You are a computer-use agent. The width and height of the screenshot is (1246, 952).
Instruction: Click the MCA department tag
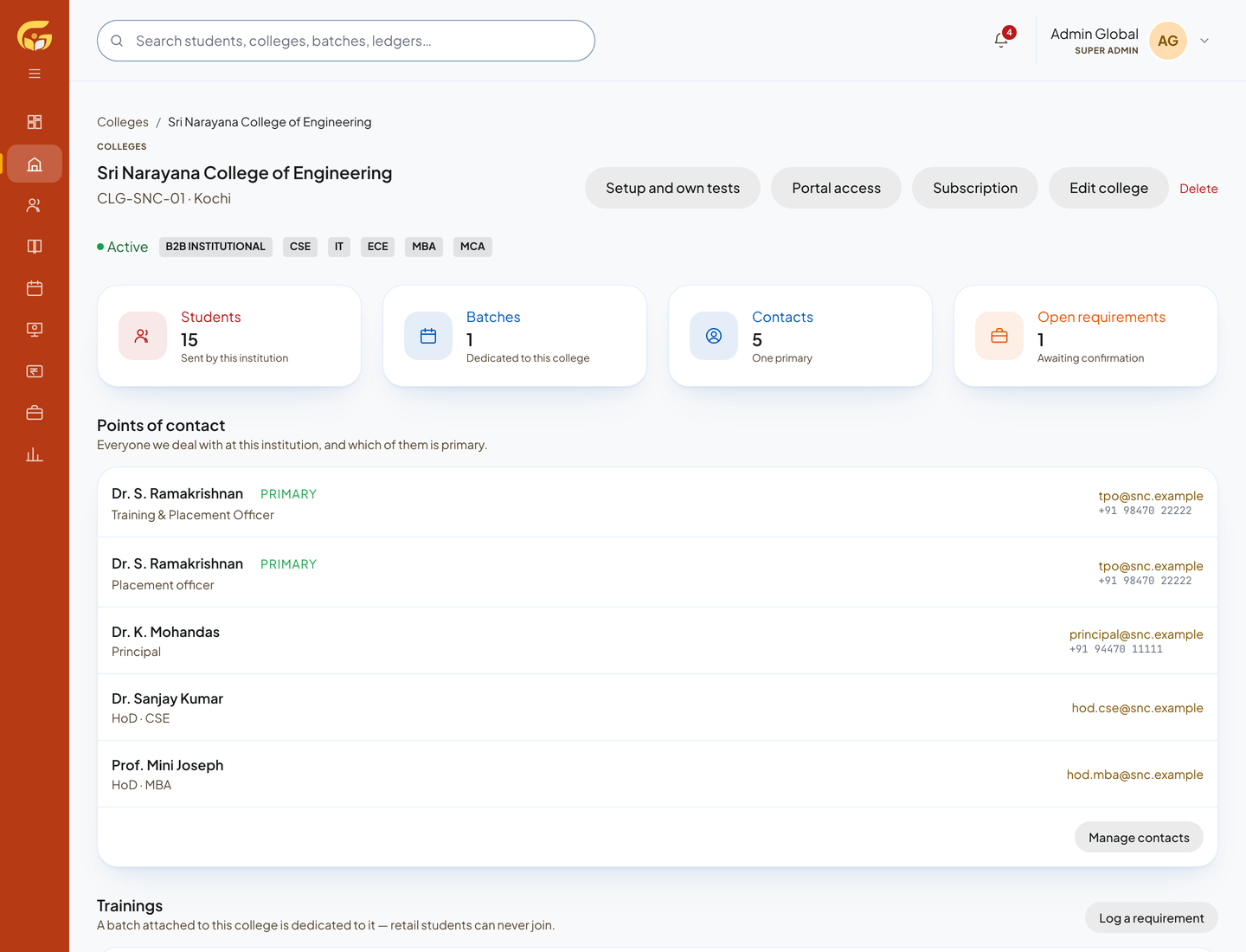(472, 247)
